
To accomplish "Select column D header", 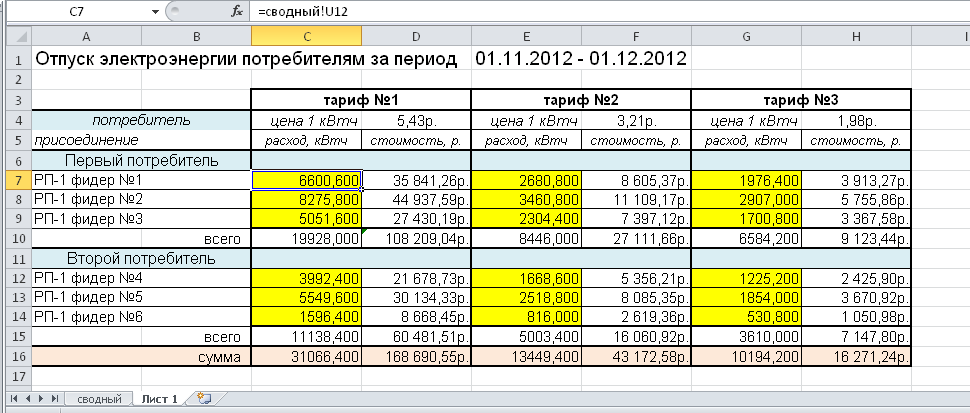I will (x=415, y=36).
